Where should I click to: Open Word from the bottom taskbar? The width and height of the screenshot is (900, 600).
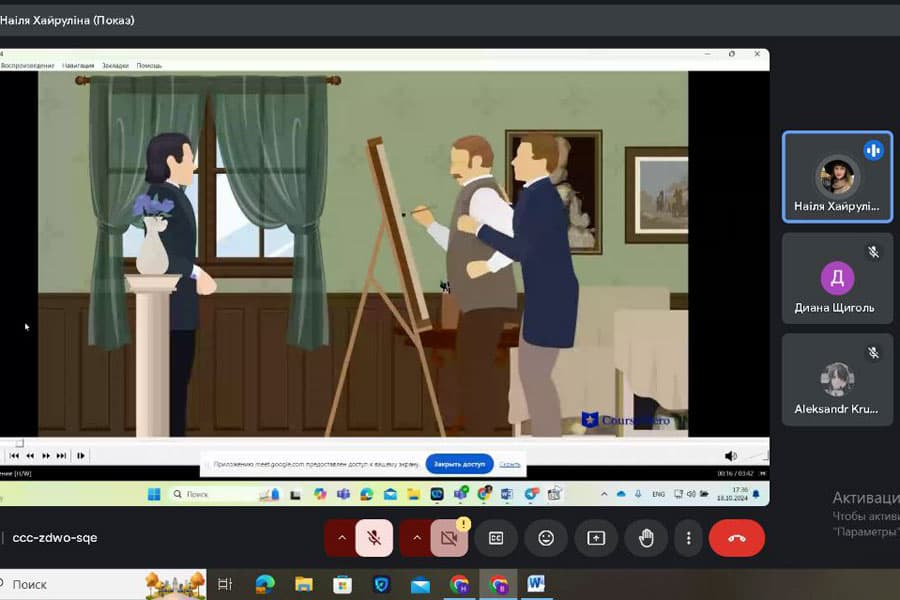click(x=536, y=584)
